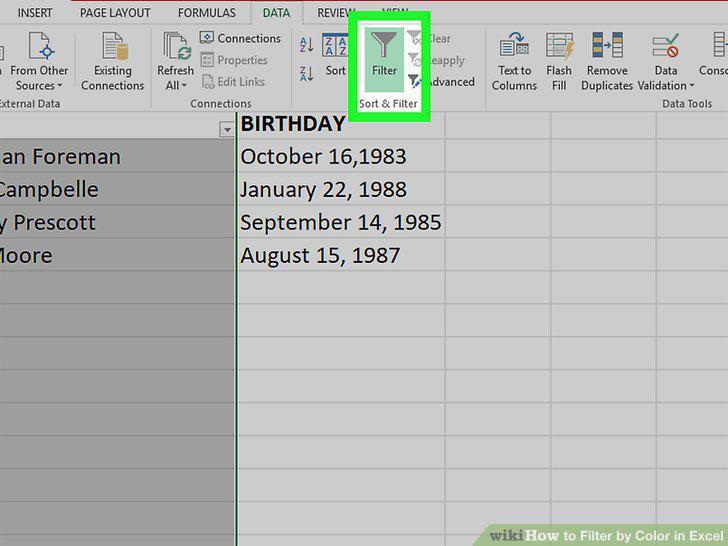Select the Prescott name cell
The image size is (728, 546).
[x=117, y=222]
